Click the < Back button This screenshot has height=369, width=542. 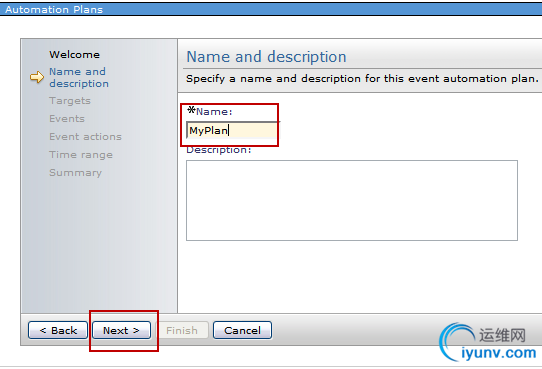click(58, 330)
